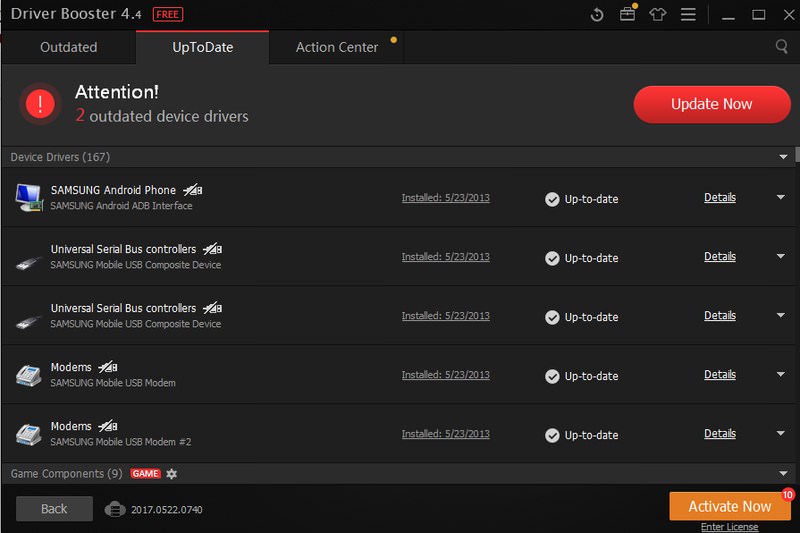Open the gear icon next to Game Components

click(x=171, y=474)
